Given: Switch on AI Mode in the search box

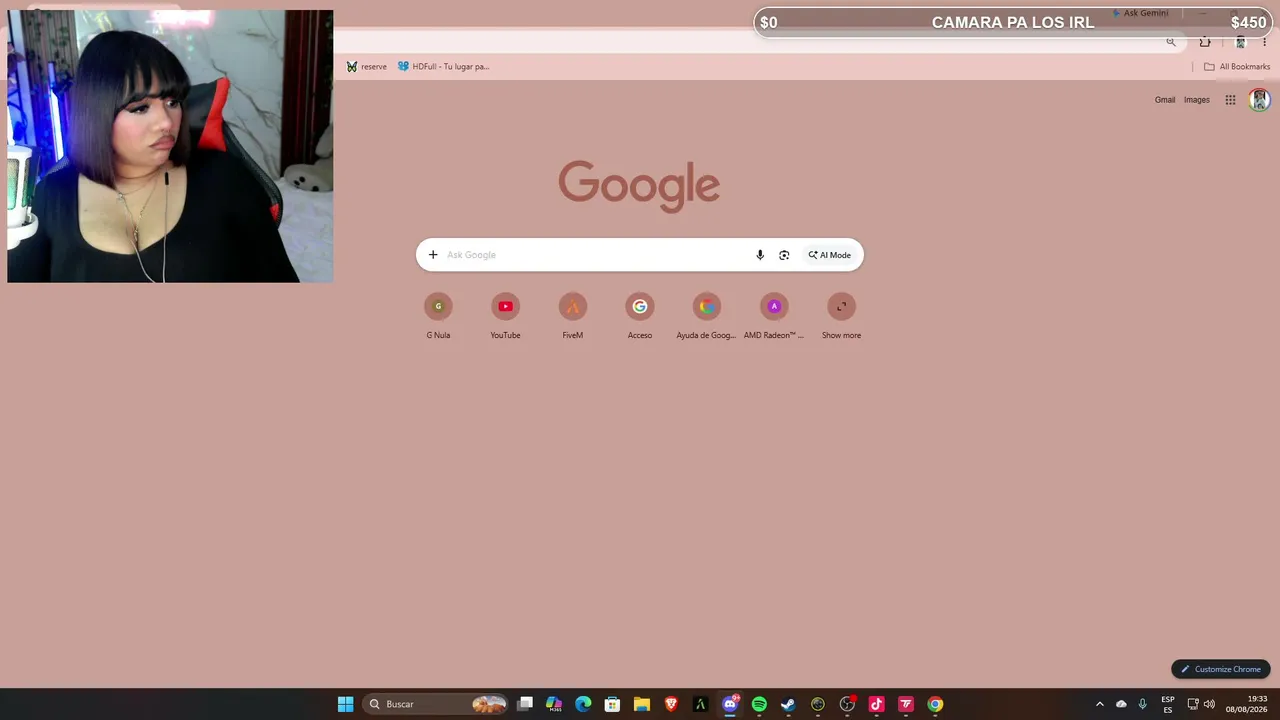Looking at the screenshot, I should pyautogui.click(x=830, y=255).
